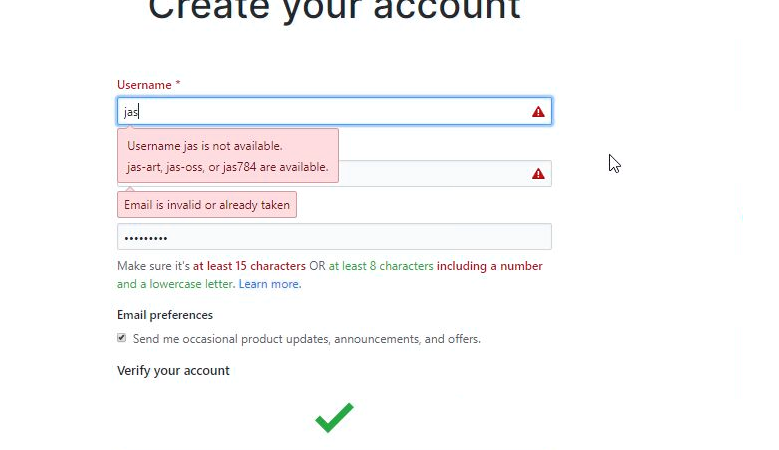Click the 'Verify your account' heading
Screen dimensions: 779x450
pyautogui.click(x=173, y=370)
